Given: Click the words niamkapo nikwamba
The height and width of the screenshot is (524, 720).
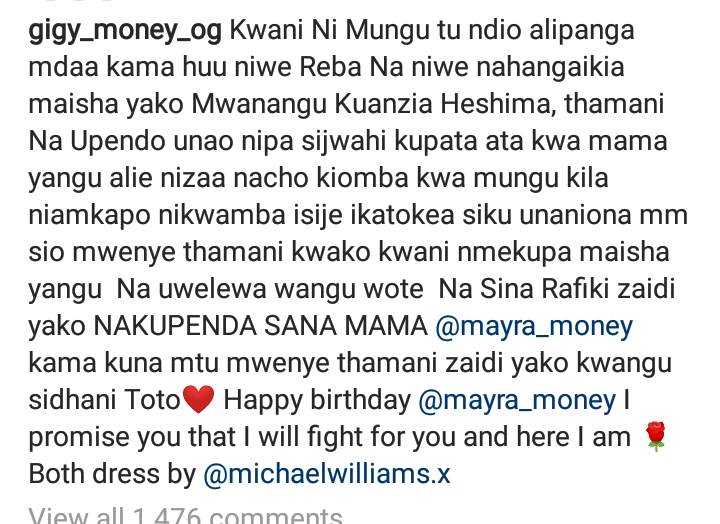Looking at the screenshot, I should 157,215.
